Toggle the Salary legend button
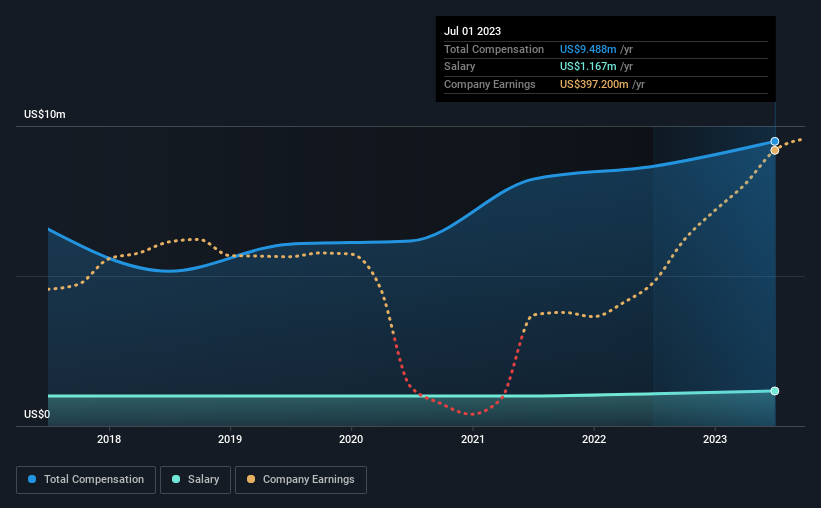 click(195, 480)
